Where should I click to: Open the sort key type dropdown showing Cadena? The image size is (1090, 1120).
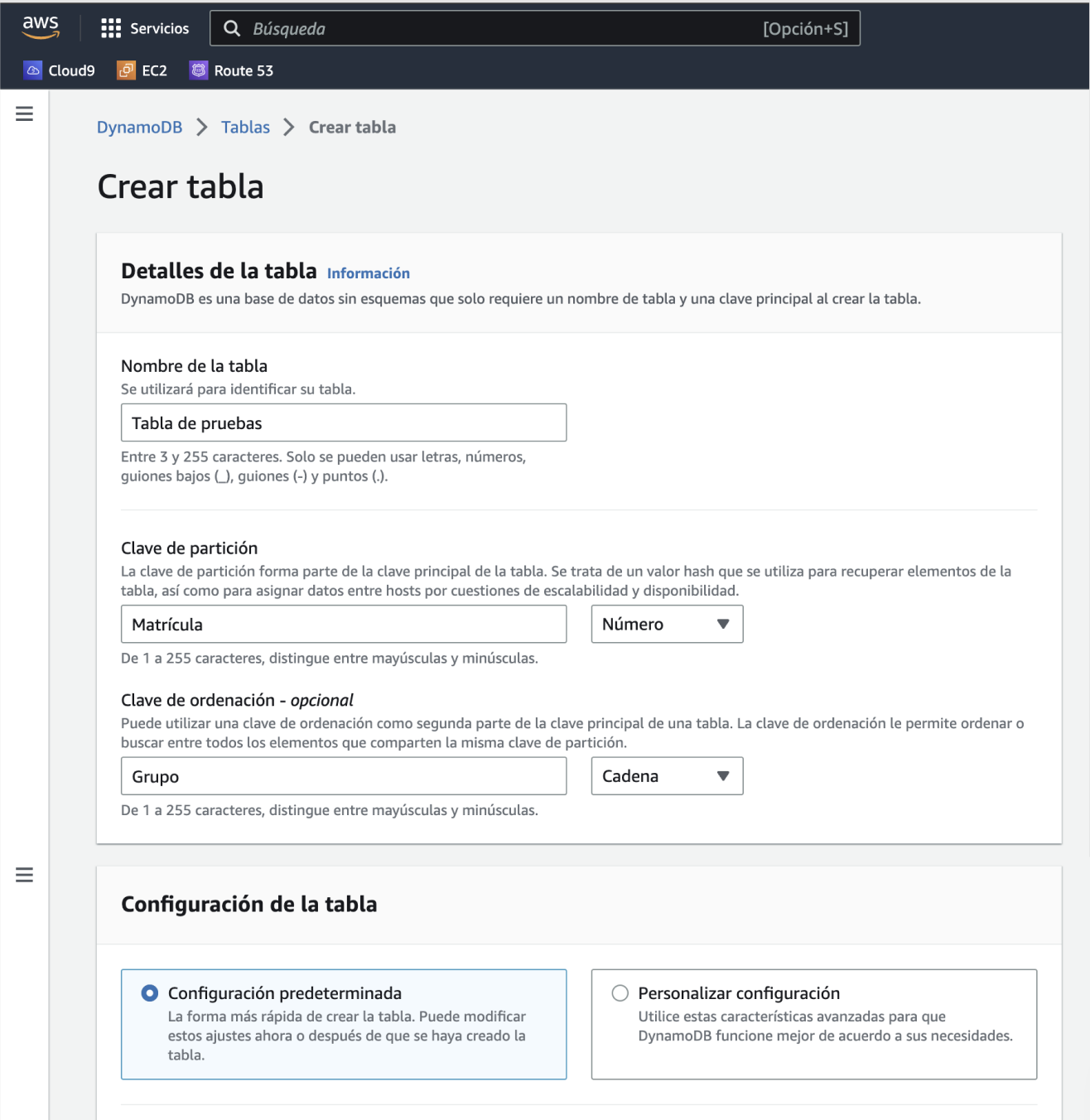(667, 776)
